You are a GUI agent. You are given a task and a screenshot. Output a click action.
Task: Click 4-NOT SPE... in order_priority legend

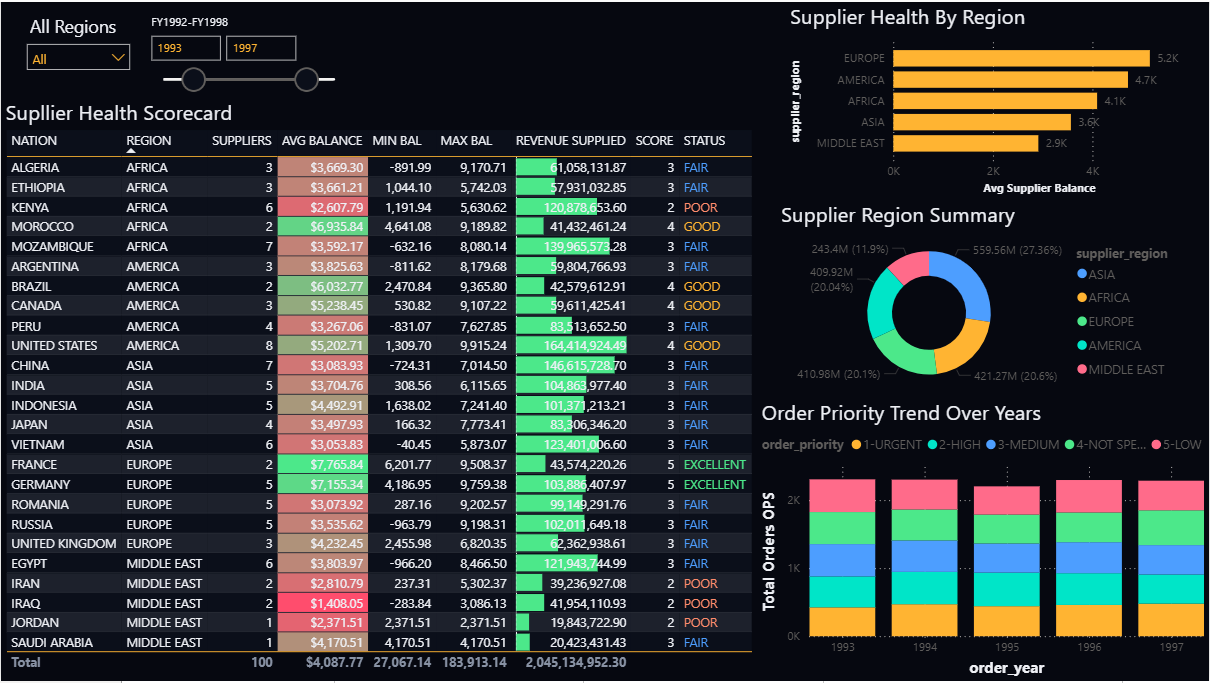[x=1107, y=444]
